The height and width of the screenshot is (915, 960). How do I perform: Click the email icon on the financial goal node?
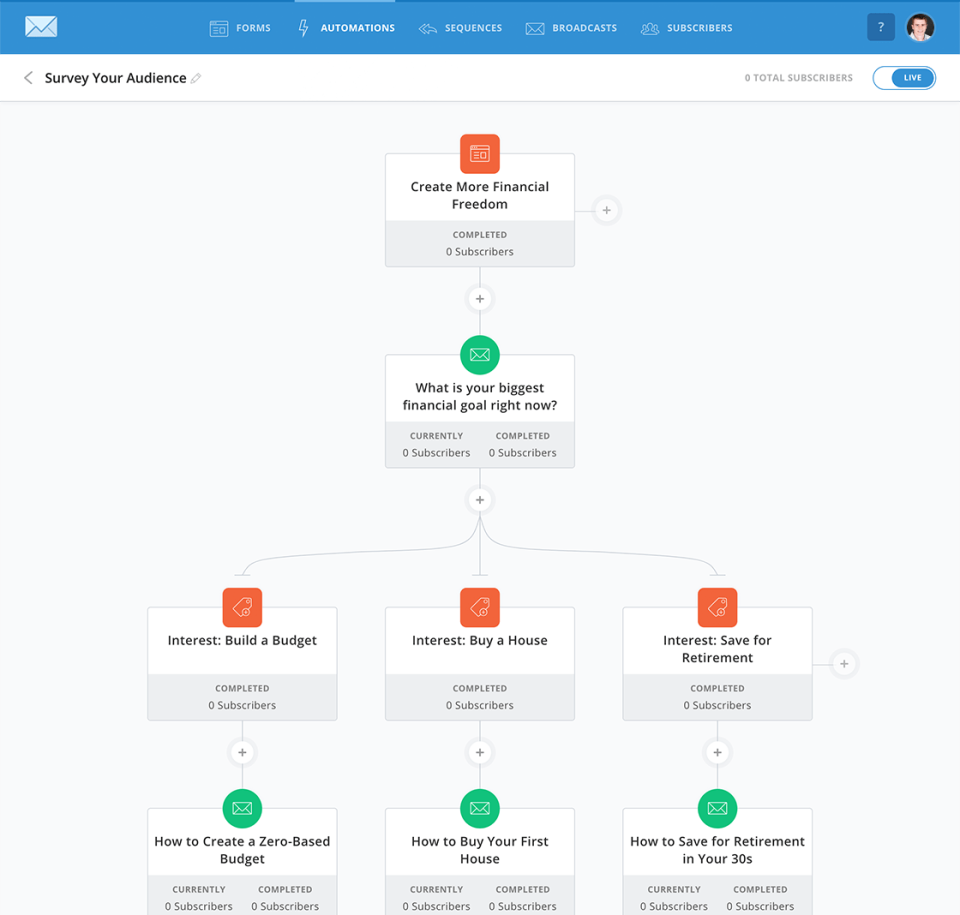pyautogui.click(x=479, y=355)
